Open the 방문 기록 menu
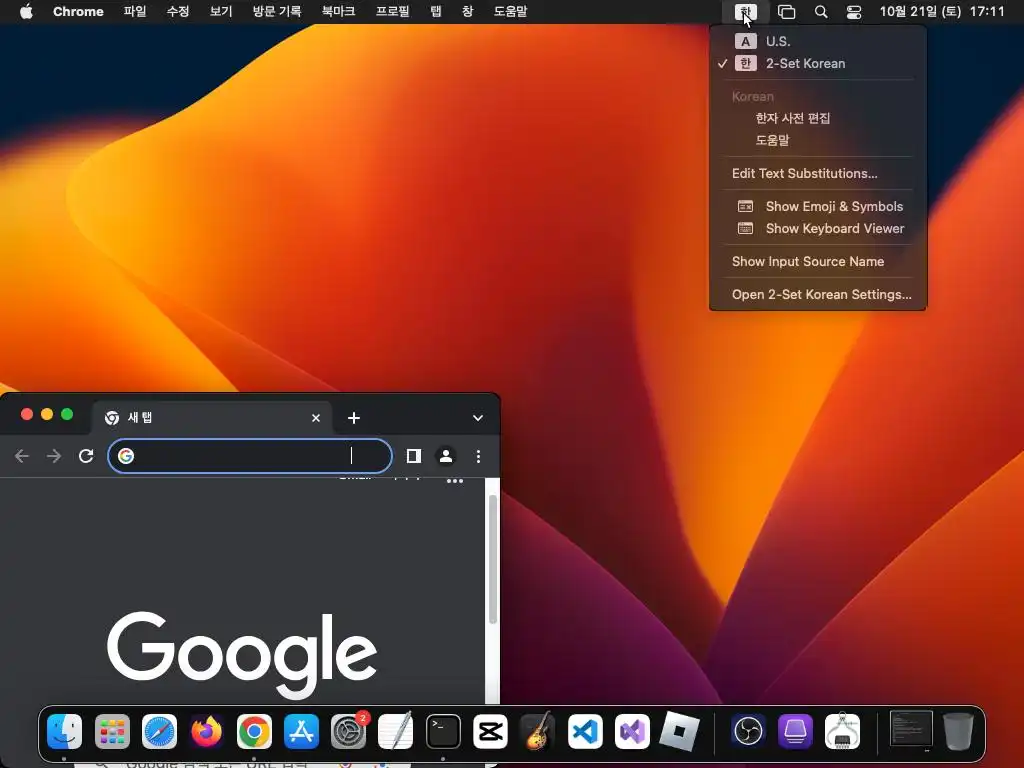Viewport: 1024px width, 768px height. [277, 11]
